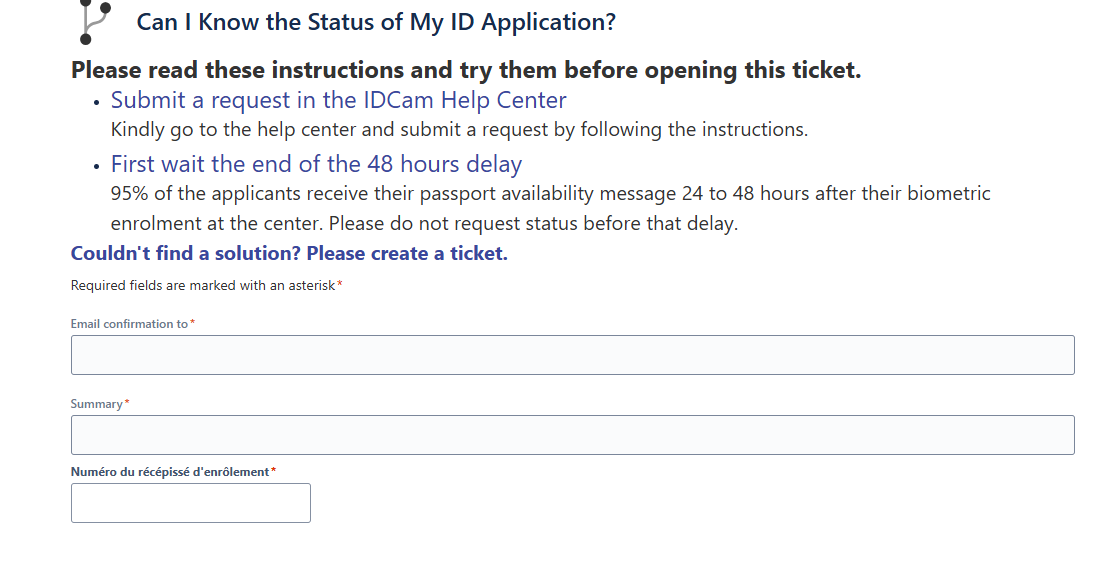The width and height of the screenshot is (1120, 579).
Task: Click the 'Kindly go to the help center' description text
Action: (x=459, y=130)
